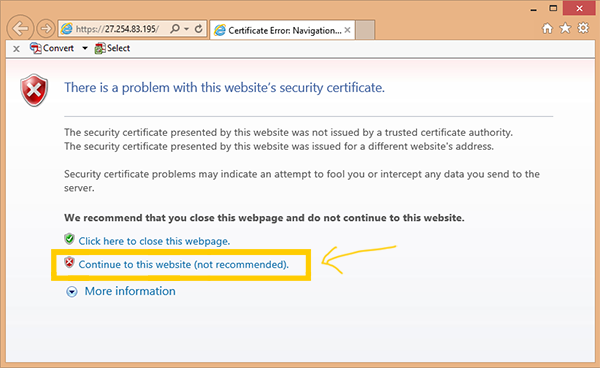Click the Convert PDF toolbar button

[x=52, y=48]
